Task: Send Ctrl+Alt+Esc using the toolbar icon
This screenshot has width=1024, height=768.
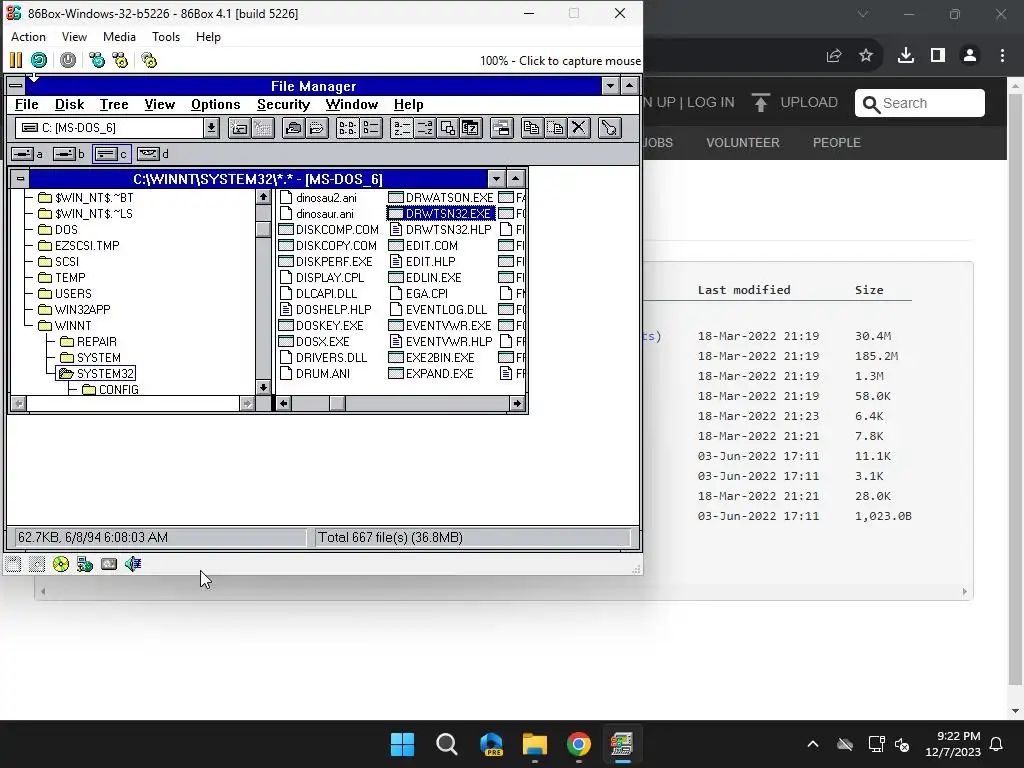Action: 121,61
